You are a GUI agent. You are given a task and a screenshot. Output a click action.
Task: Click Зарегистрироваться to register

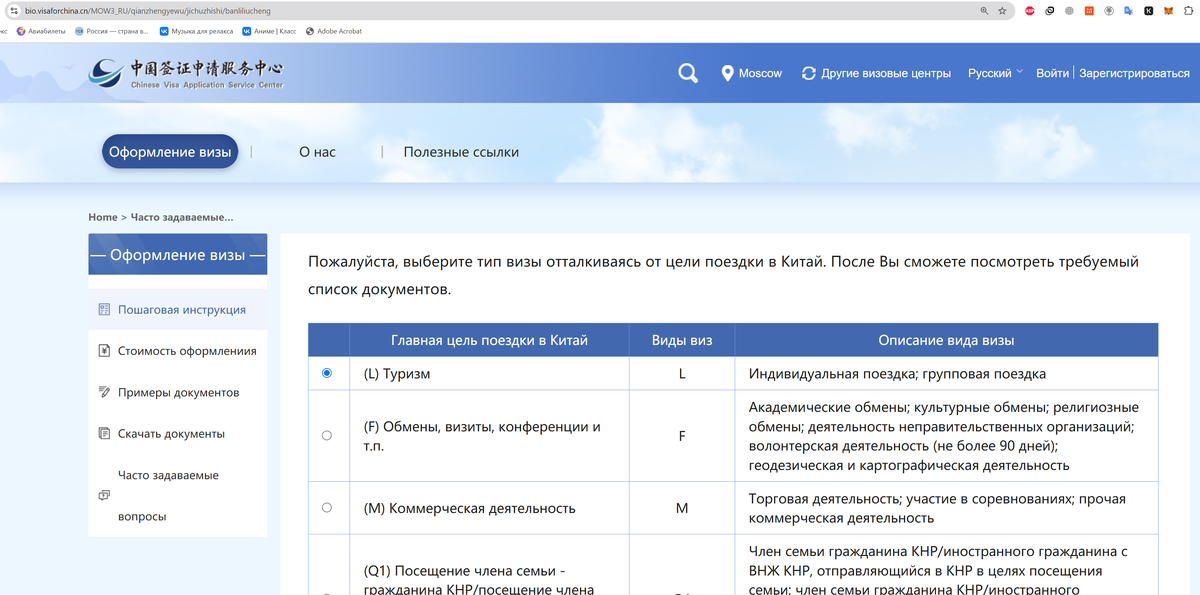(x=1135, y=73)
